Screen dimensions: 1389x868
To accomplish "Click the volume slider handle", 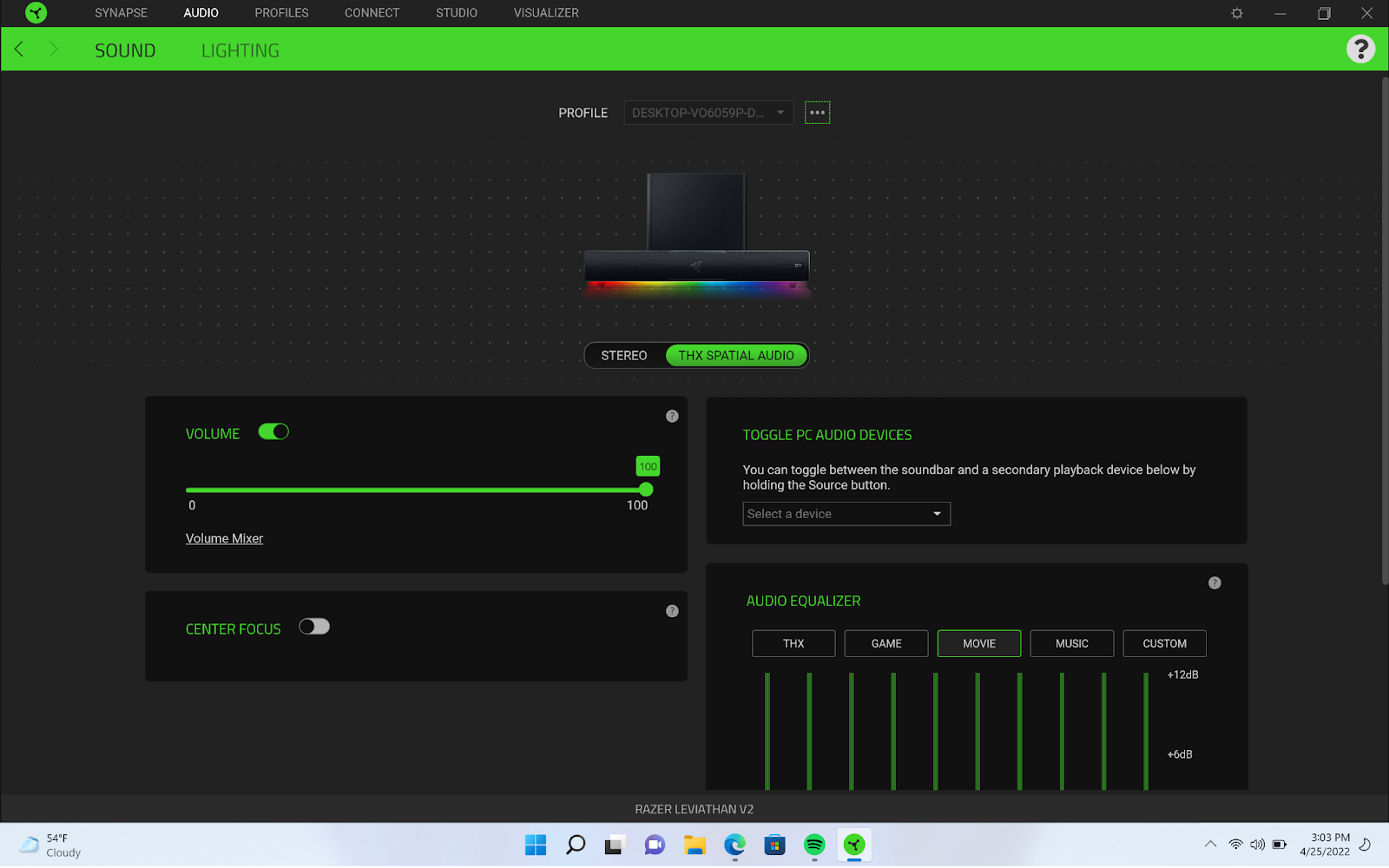I will [646, 490].
